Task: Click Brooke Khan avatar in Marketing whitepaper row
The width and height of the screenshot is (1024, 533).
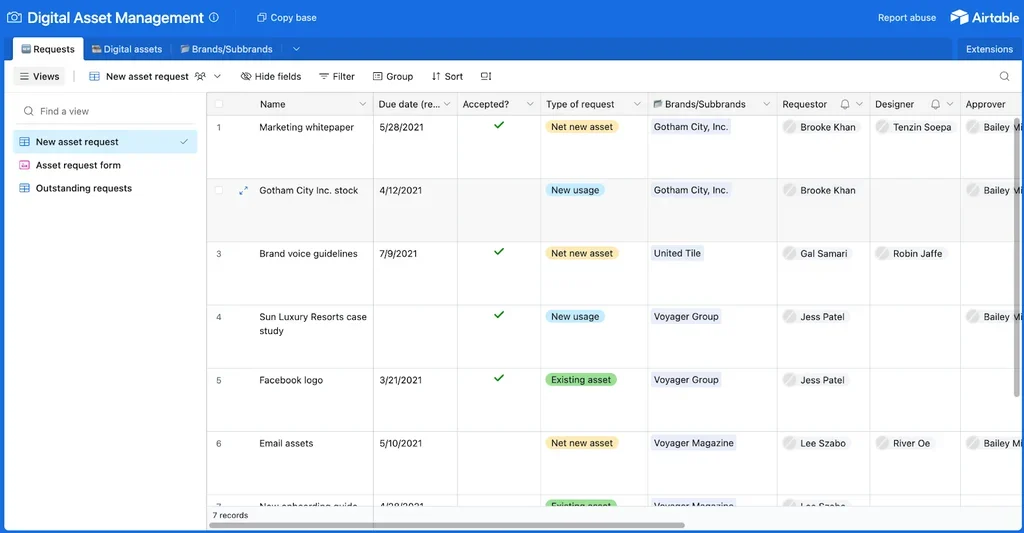Action: tap(790, 127)
